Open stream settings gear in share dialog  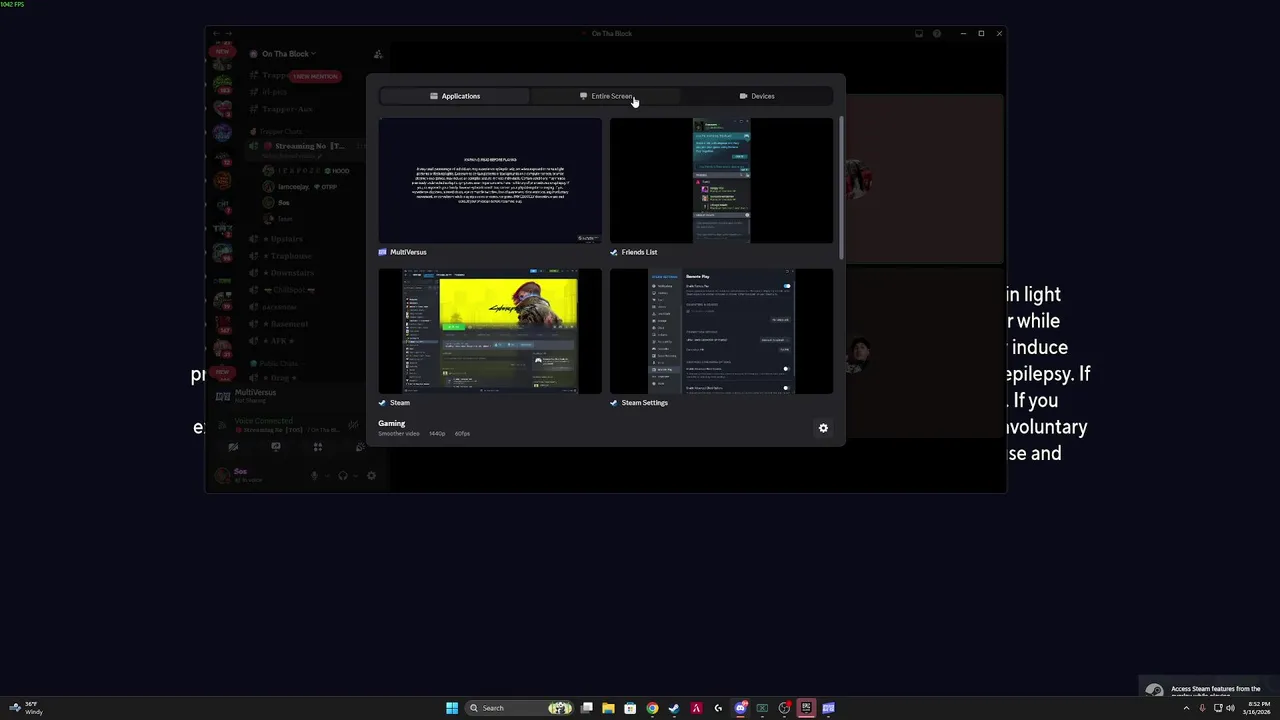(823, 428)
